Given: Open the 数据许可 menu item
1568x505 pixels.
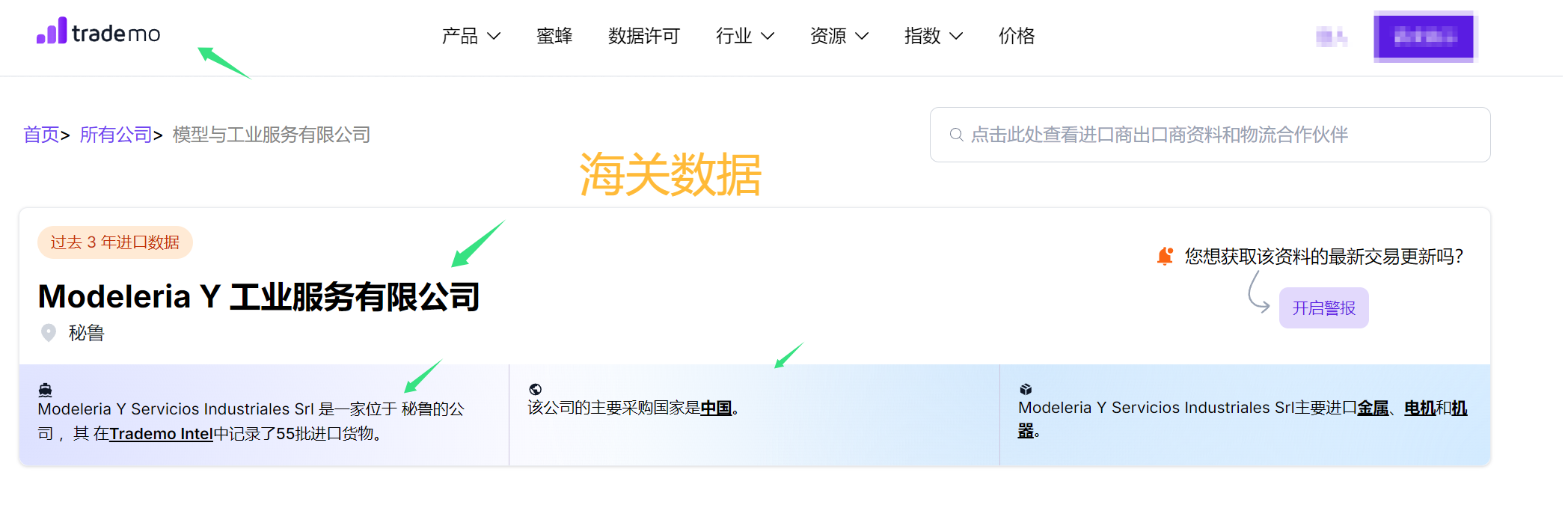Looking at the screenshot, I should click(x=644, y=36).
